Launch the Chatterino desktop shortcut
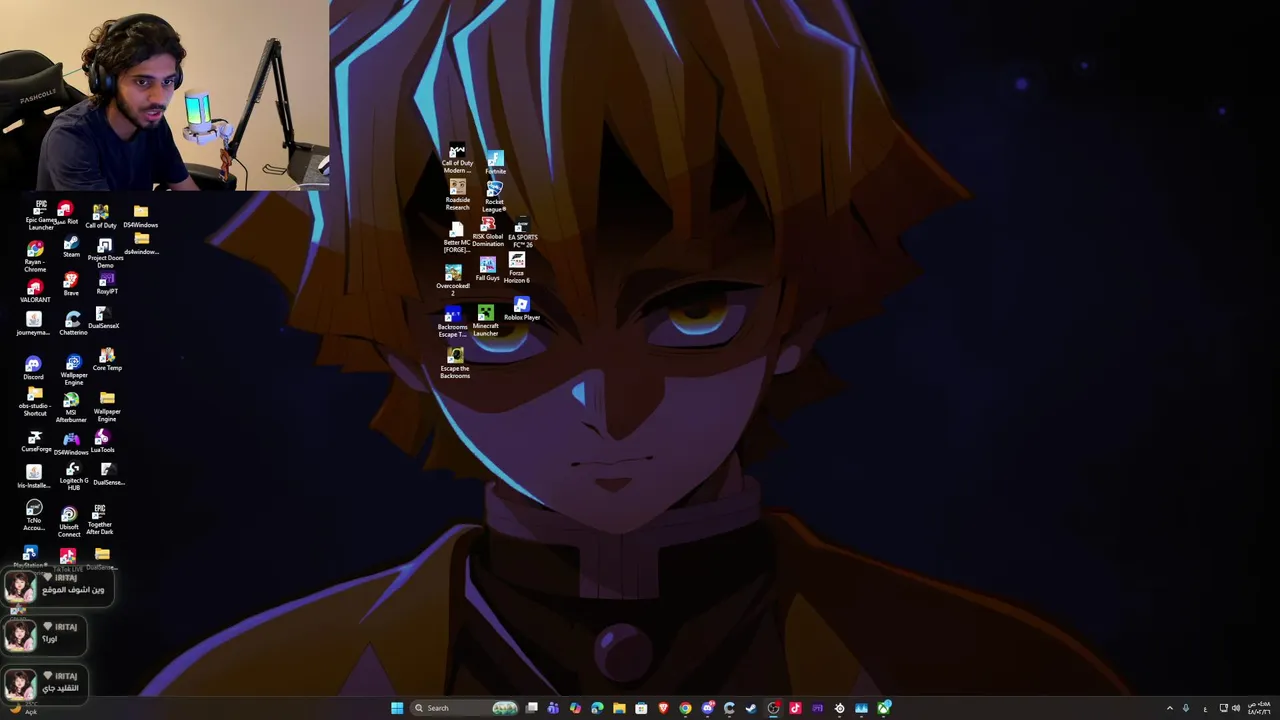This screenshot has height=720, width=1280. [x=73, y=323]
